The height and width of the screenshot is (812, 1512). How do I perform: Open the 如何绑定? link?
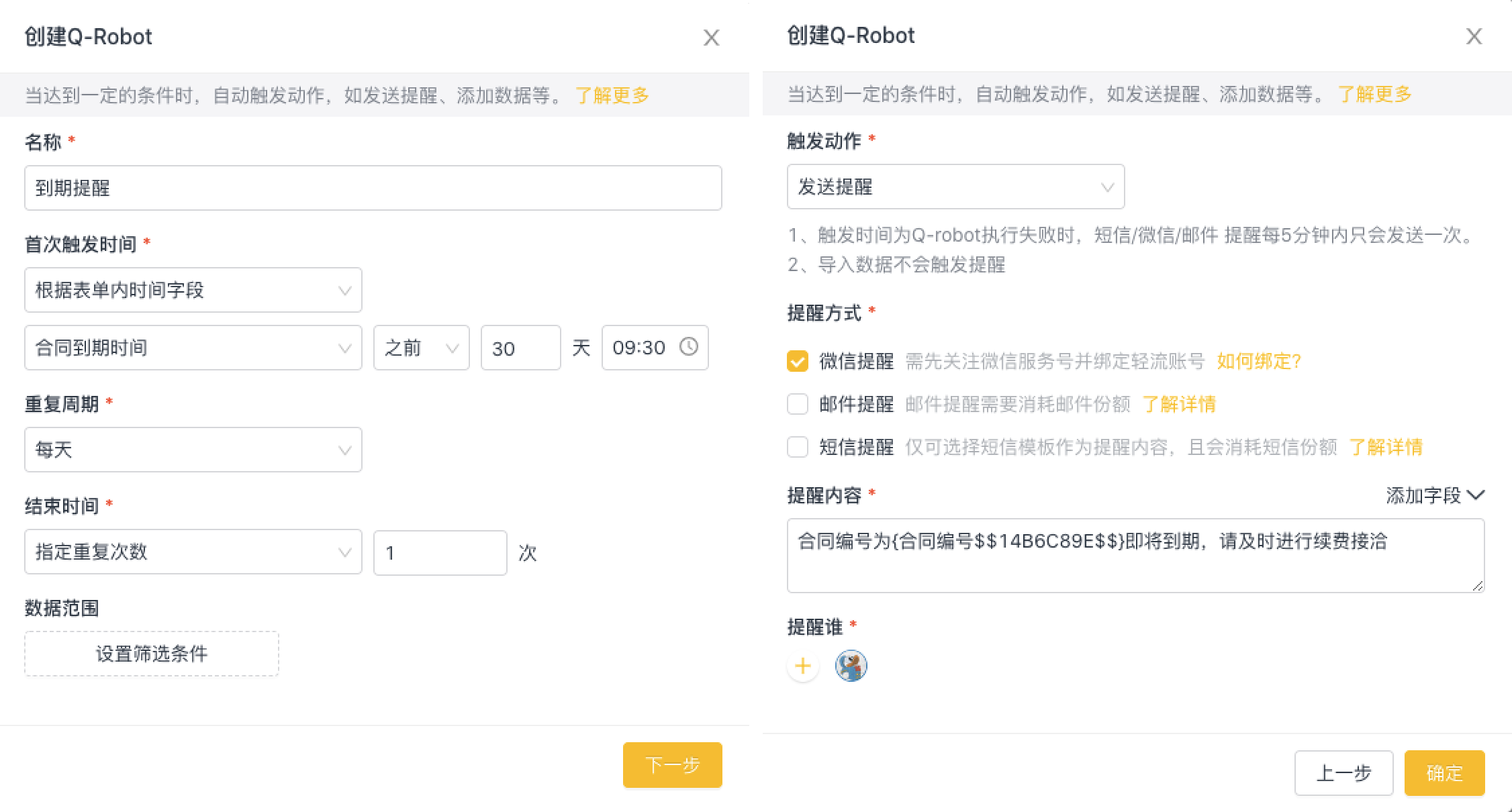[x=1259, y=361]
